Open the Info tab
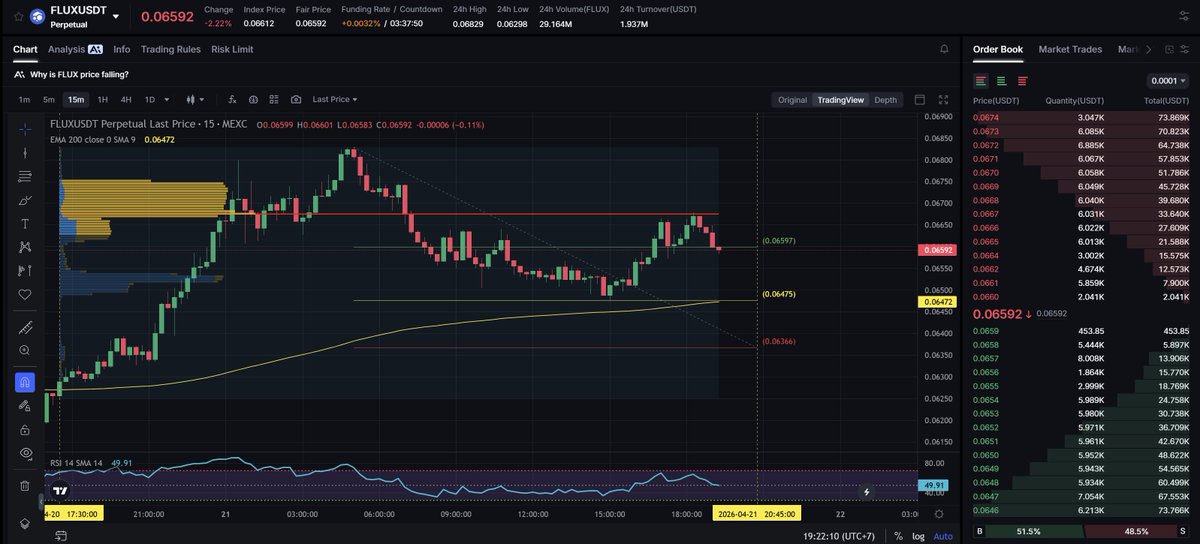 [121, 49]
